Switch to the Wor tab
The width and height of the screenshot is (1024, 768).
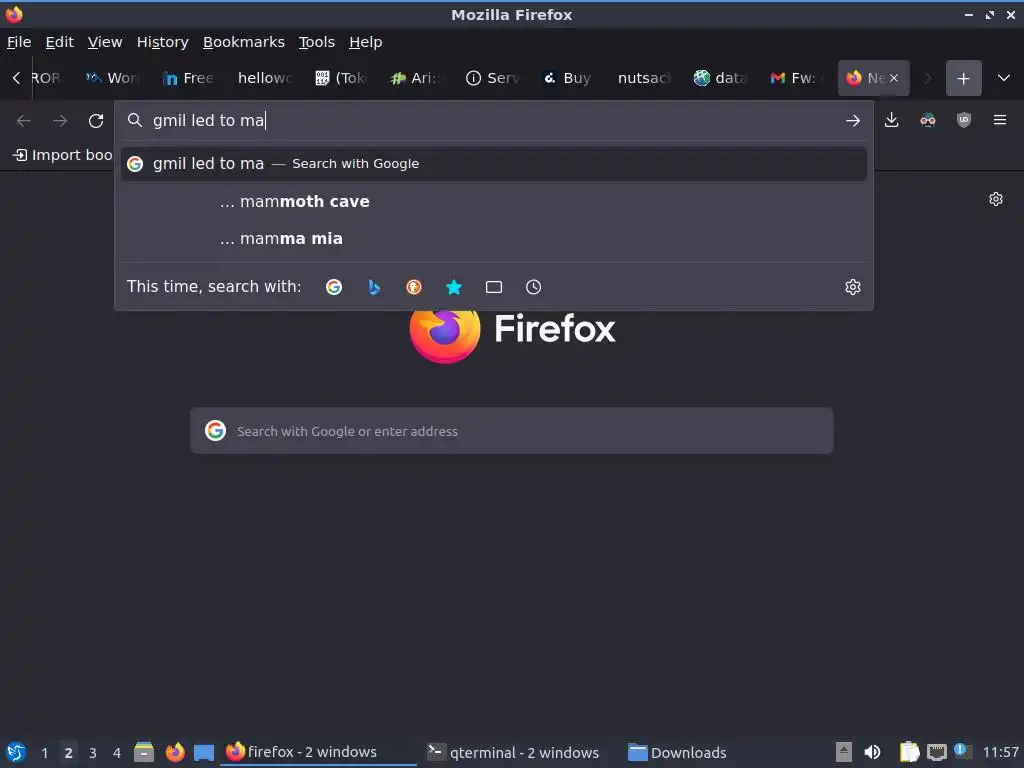(x=114, y=78)
